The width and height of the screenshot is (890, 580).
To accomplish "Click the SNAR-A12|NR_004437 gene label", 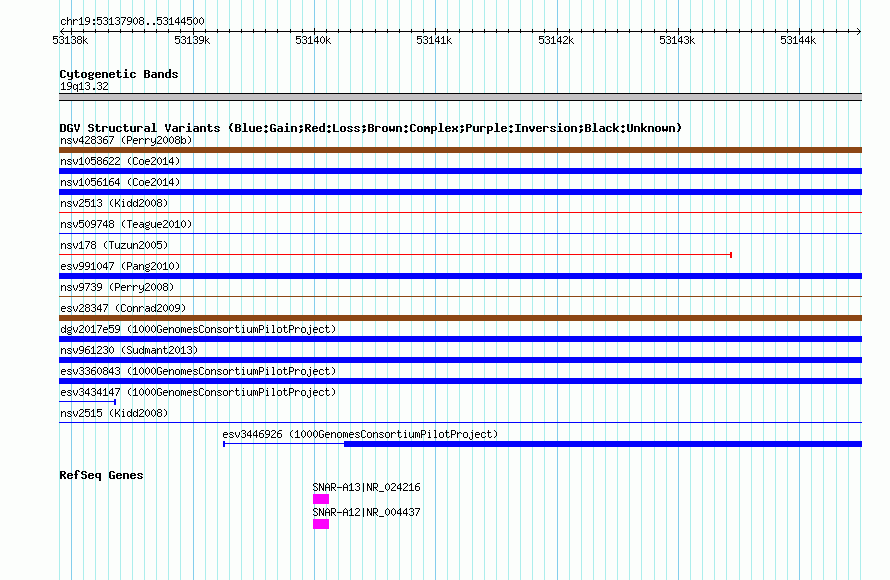I will pos(366,512).
